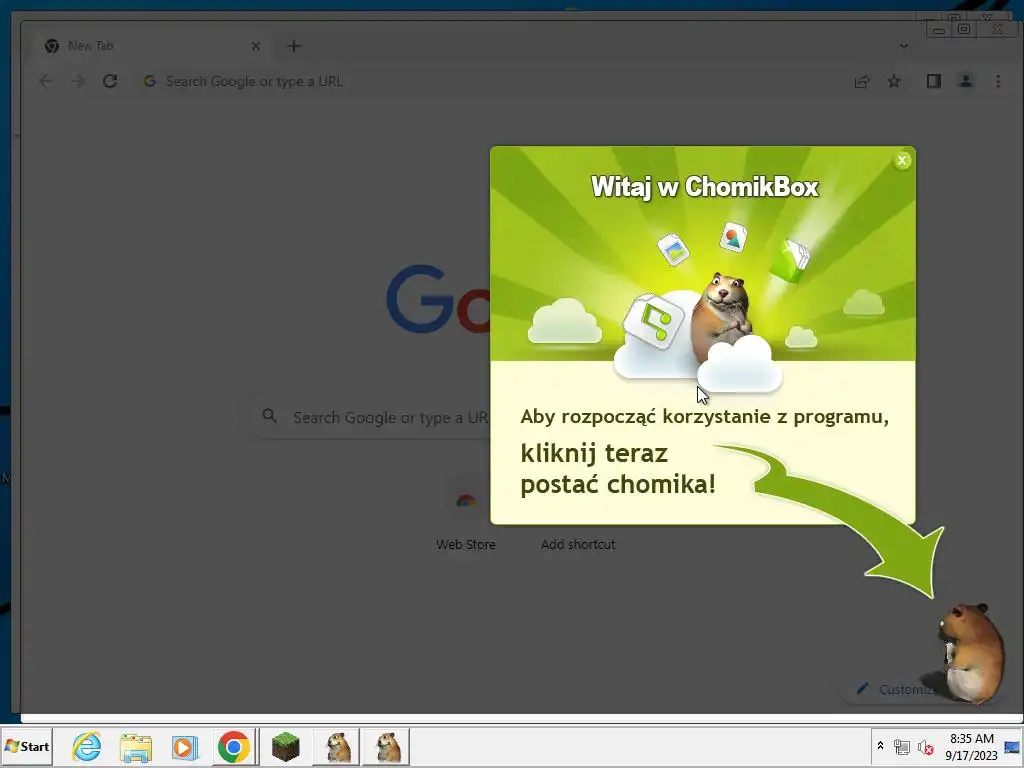
Task: Close the New Tab tab
Action: 256,46
